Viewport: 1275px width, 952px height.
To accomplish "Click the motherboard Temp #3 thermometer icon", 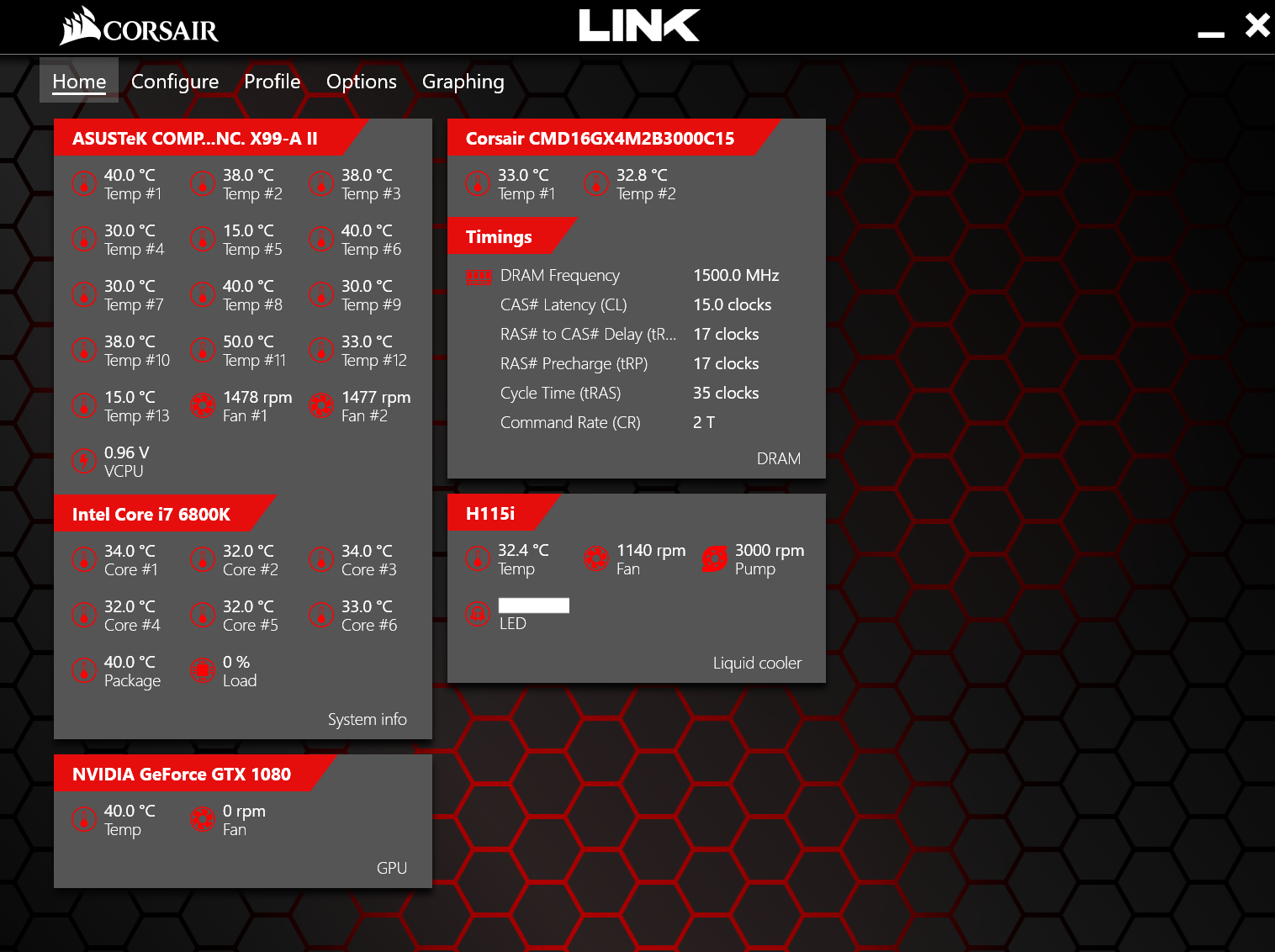I will coord(321,184).
